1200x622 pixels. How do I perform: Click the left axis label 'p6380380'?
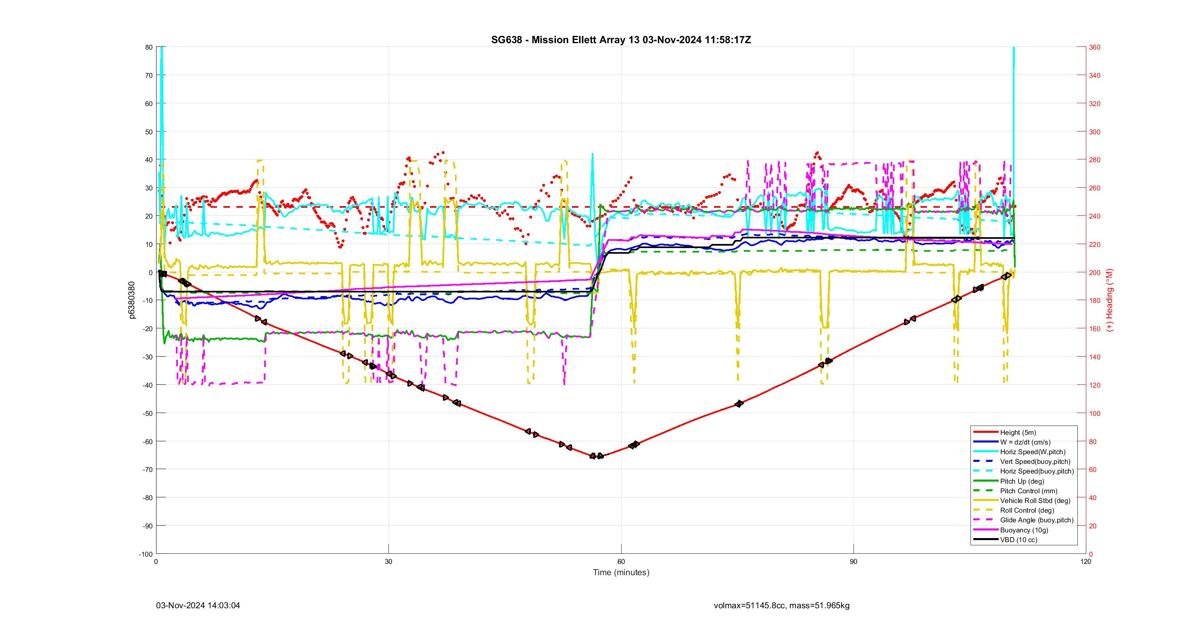(x=130, y=300)
